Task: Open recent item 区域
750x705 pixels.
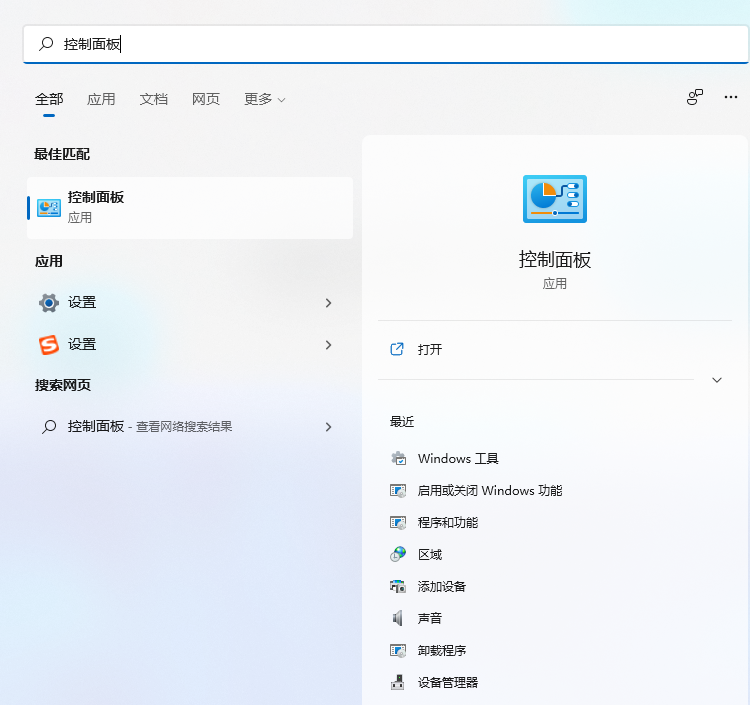Action: (x=430, y=555)
